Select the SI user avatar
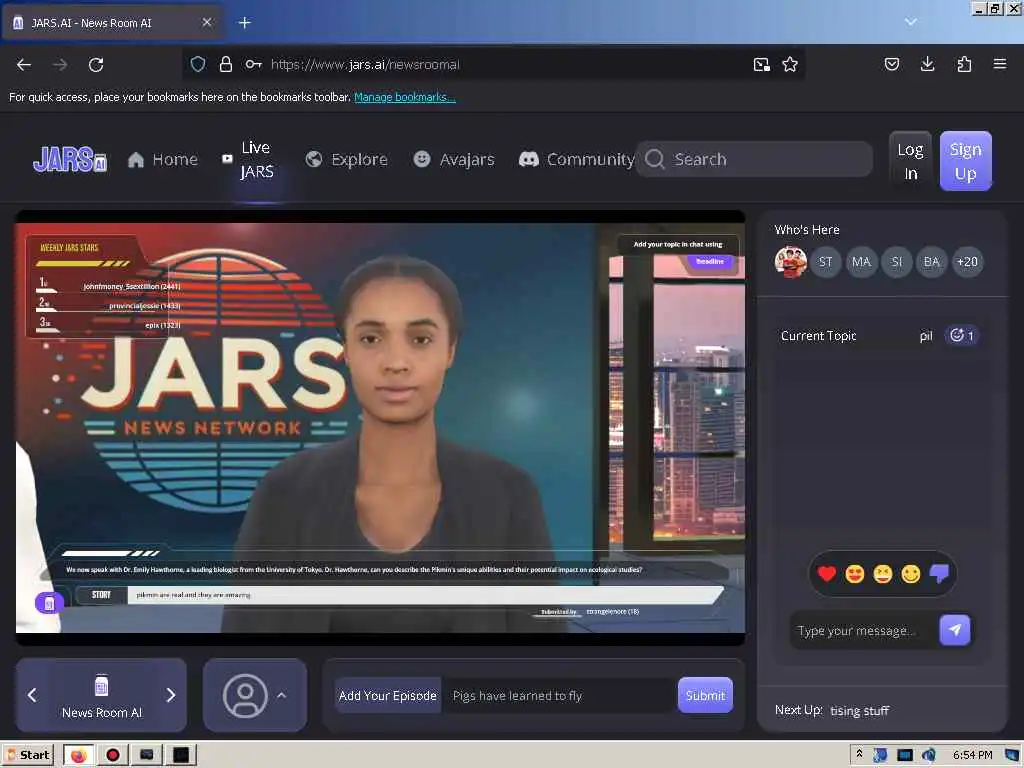 coord(896,262)
